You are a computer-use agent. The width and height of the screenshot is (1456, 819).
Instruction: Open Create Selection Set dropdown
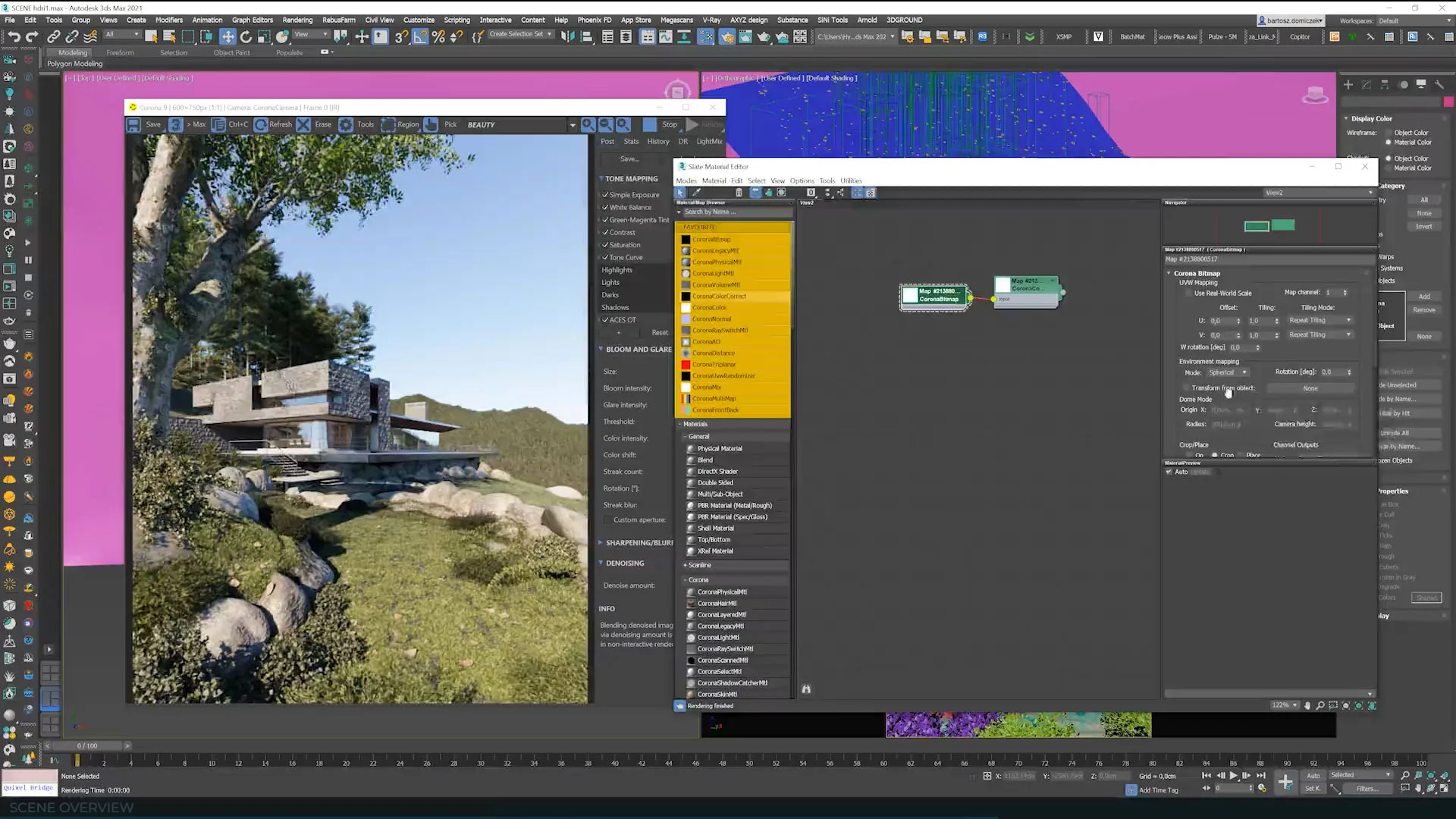pyautogui.click(x=520, y=34)
